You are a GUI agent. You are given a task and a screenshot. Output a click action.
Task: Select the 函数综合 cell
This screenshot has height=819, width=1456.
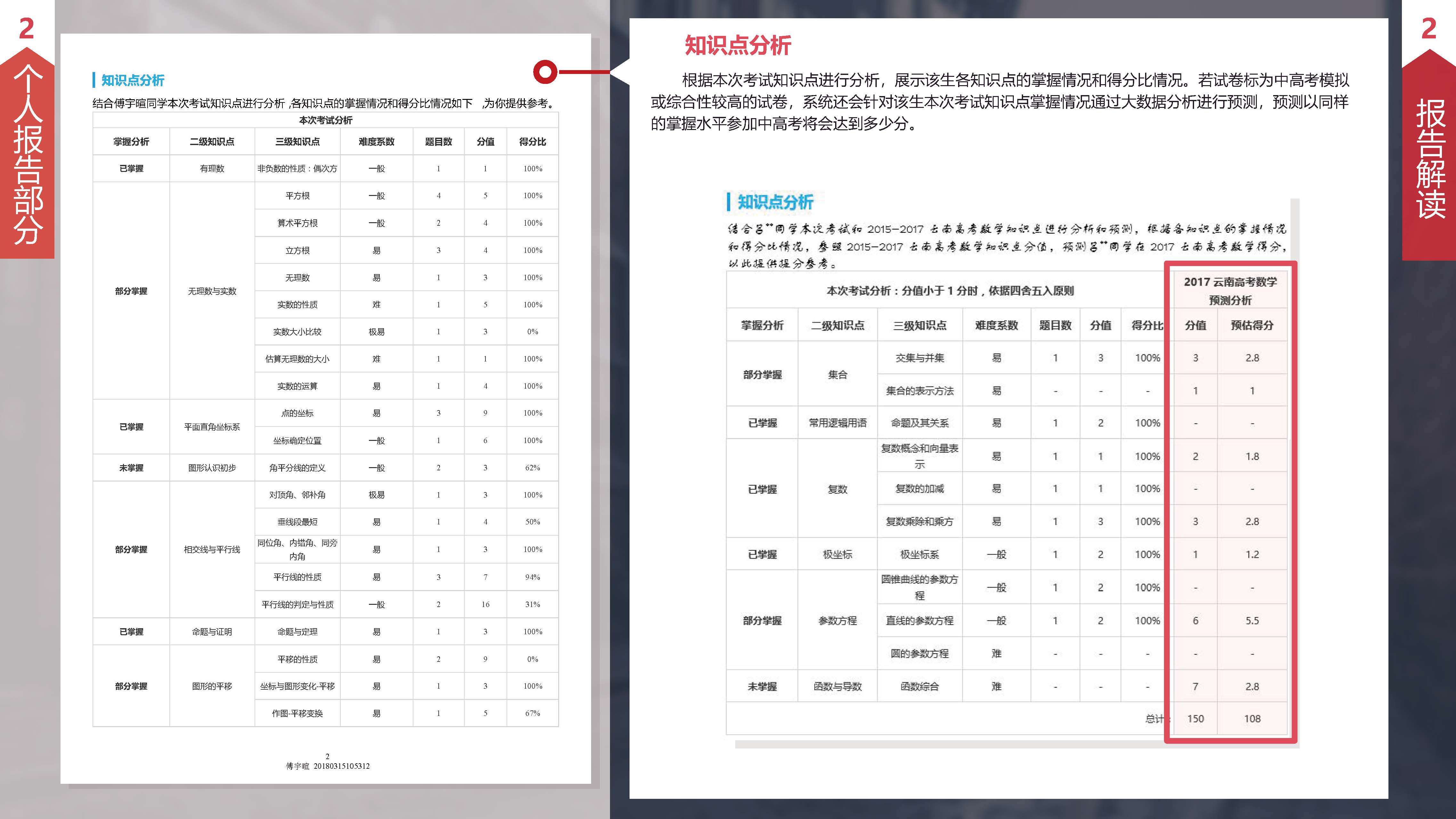(x=920, y=687)
